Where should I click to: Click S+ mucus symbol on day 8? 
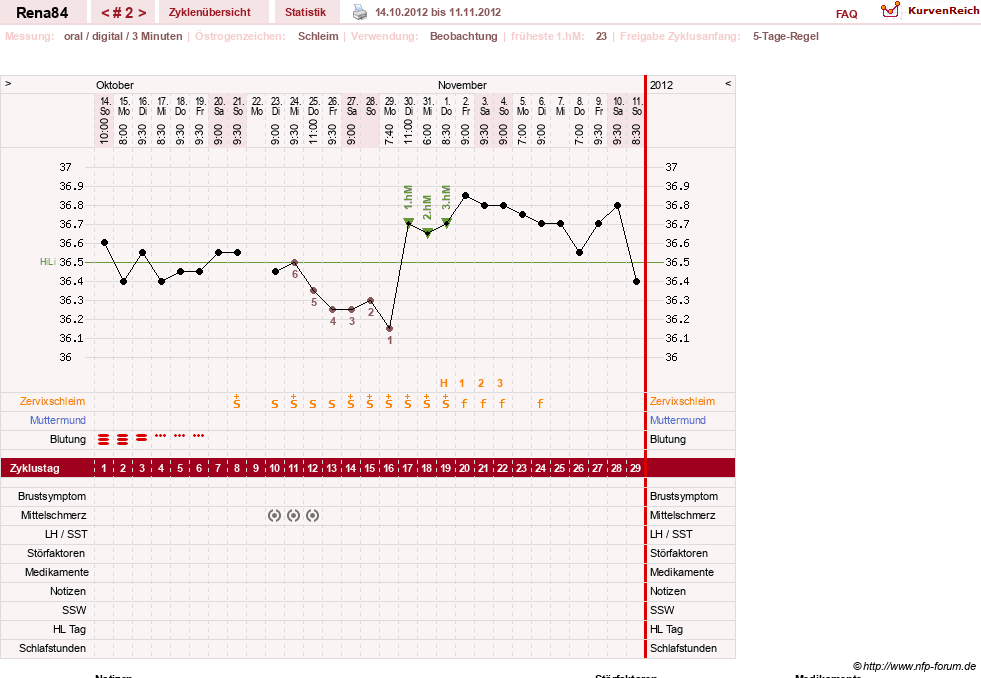click(236, 402)
